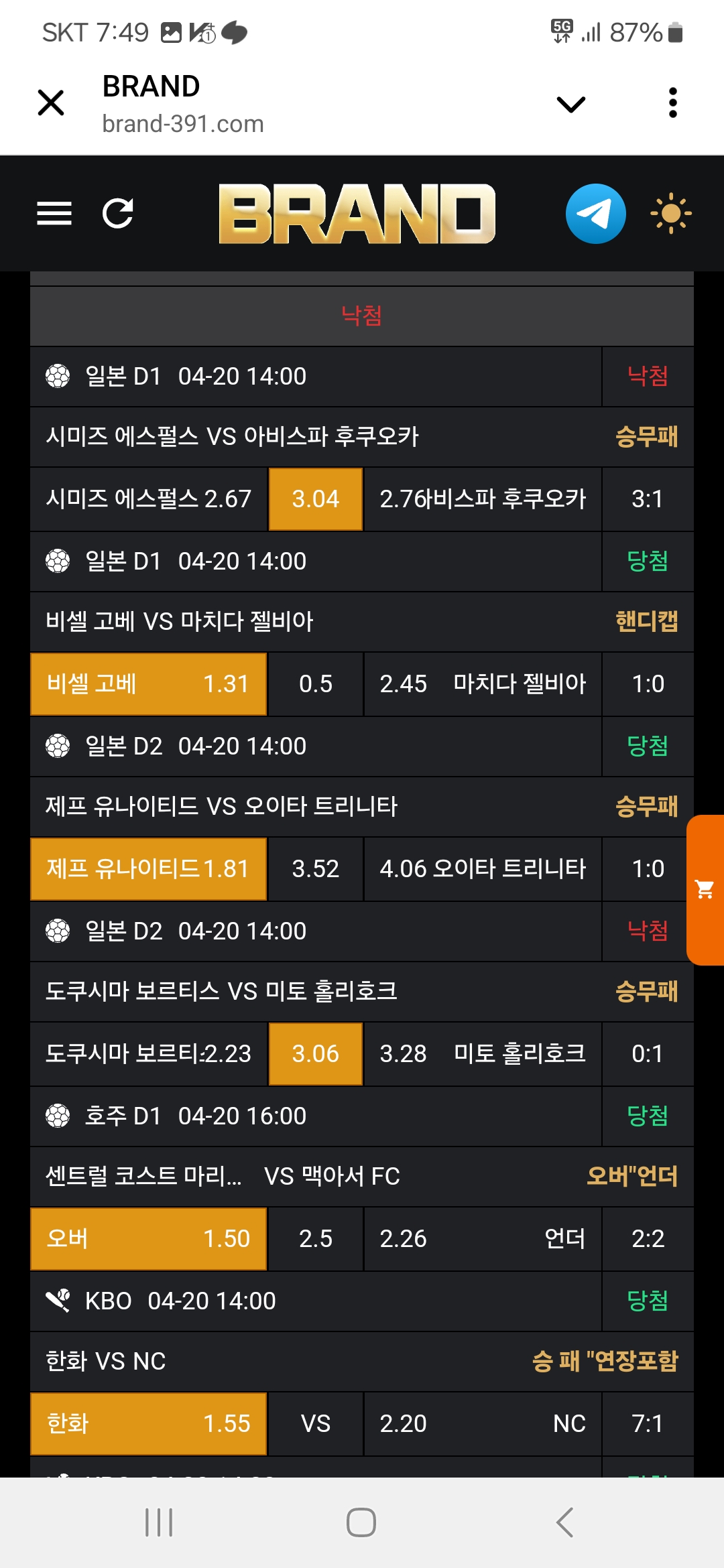Tap the red 낙첨 header bar

tap(362, 316)
